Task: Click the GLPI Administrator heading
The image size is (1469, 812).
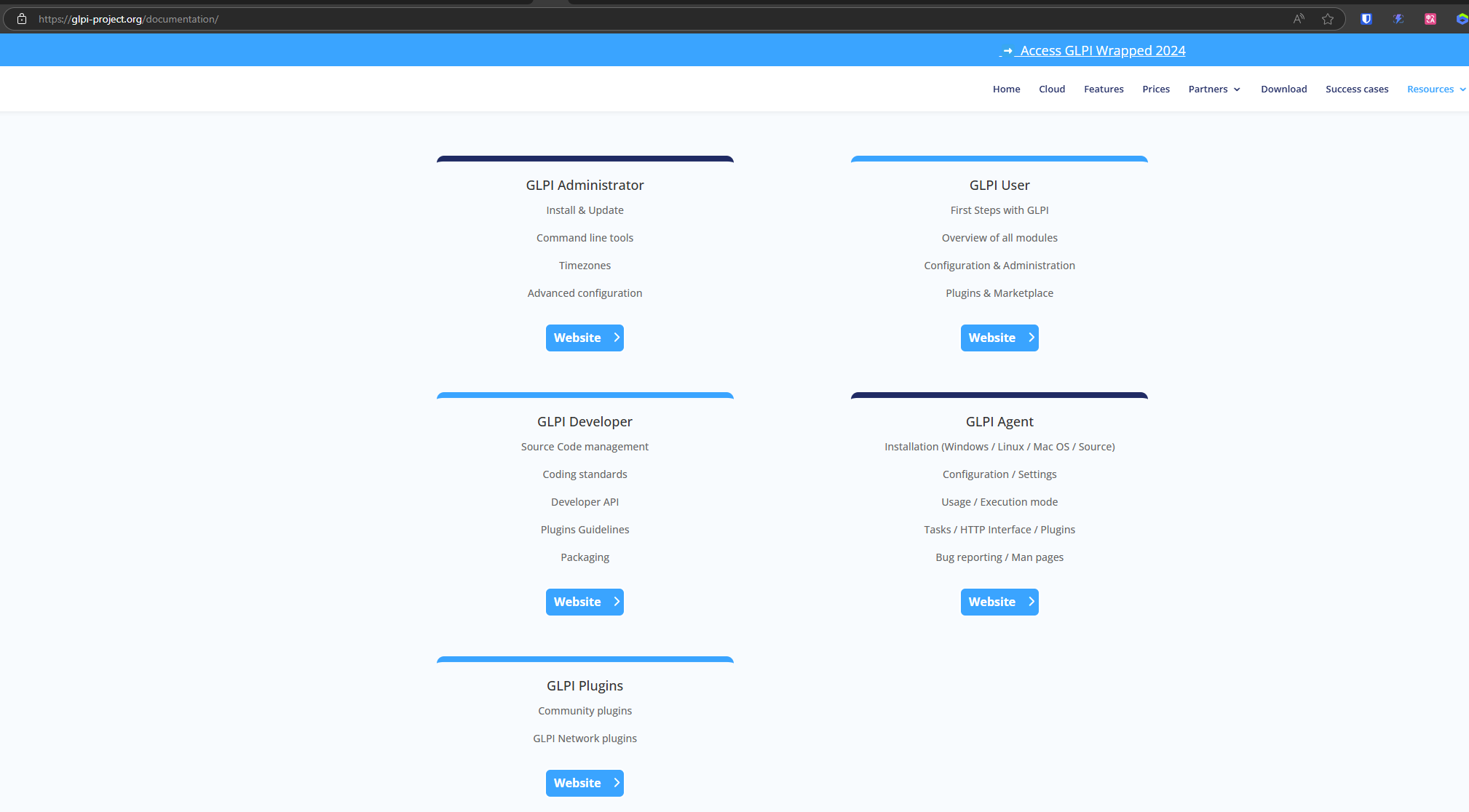Action: (x=585, y=185)
